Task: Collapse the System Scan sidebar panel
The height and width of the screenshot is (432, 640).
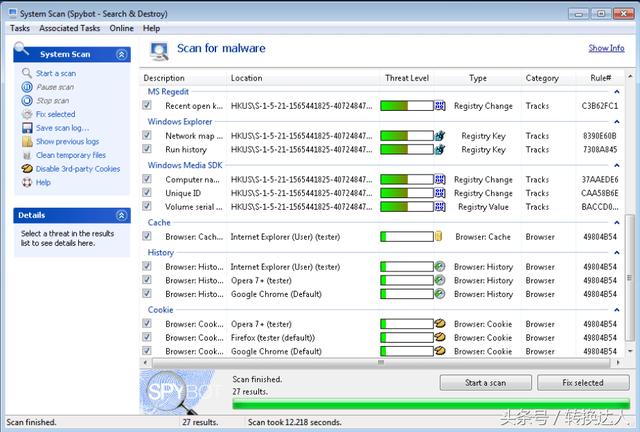Action: click(121, 54)
